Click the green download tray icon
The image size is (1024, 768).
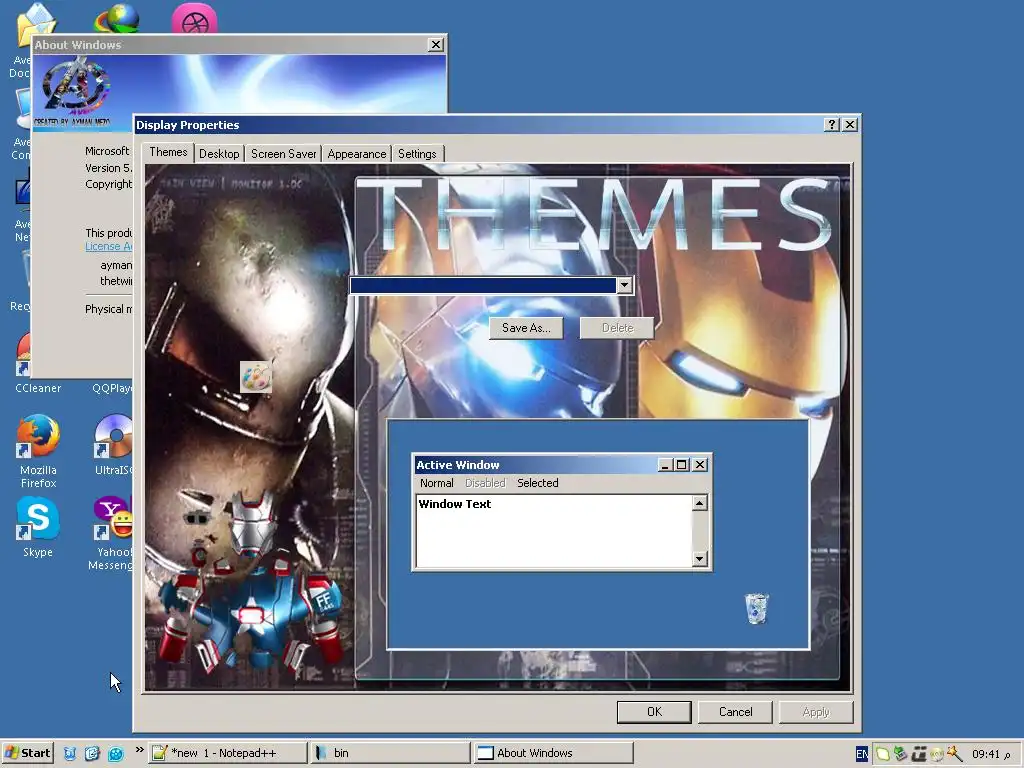pyautogui.click(x=901, y=754)
